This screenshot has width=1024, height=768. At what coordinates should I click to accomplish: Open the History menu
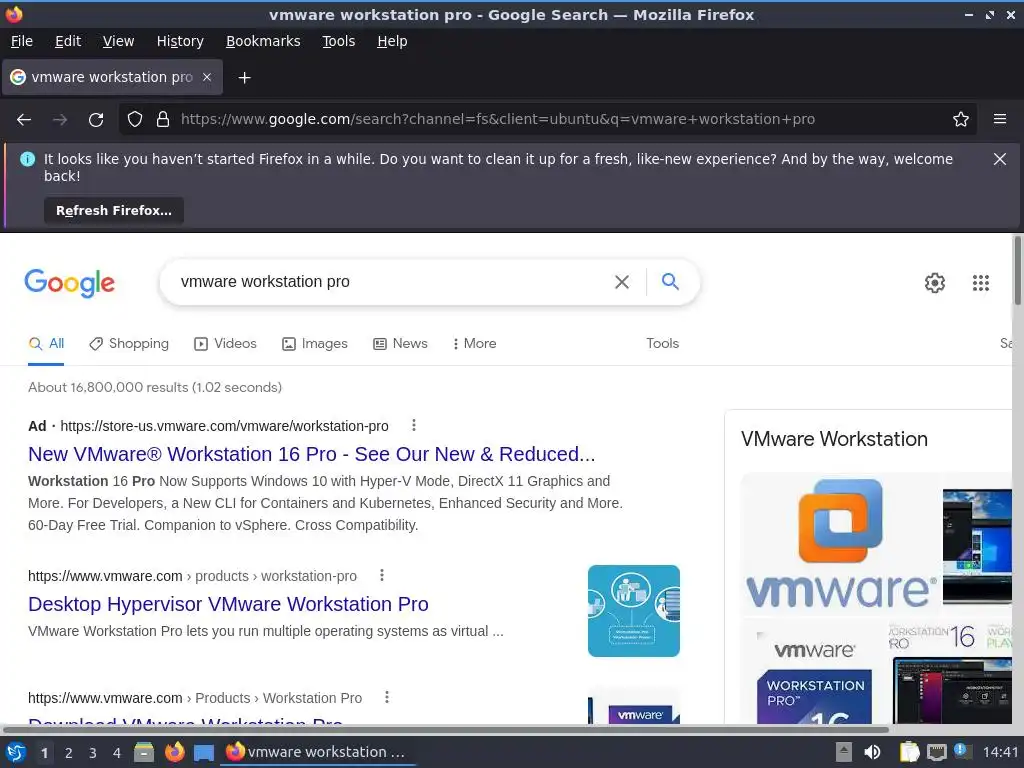click(180, 41)
